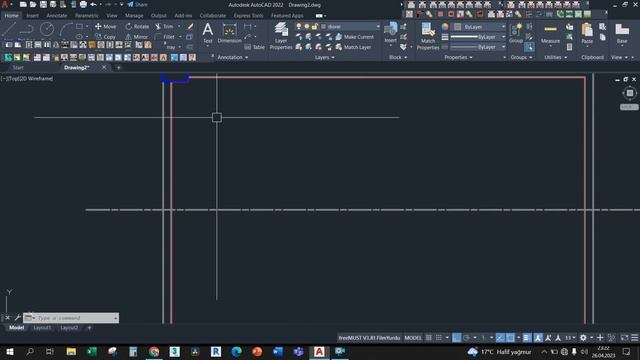Click the Move tool

point(106,27)
